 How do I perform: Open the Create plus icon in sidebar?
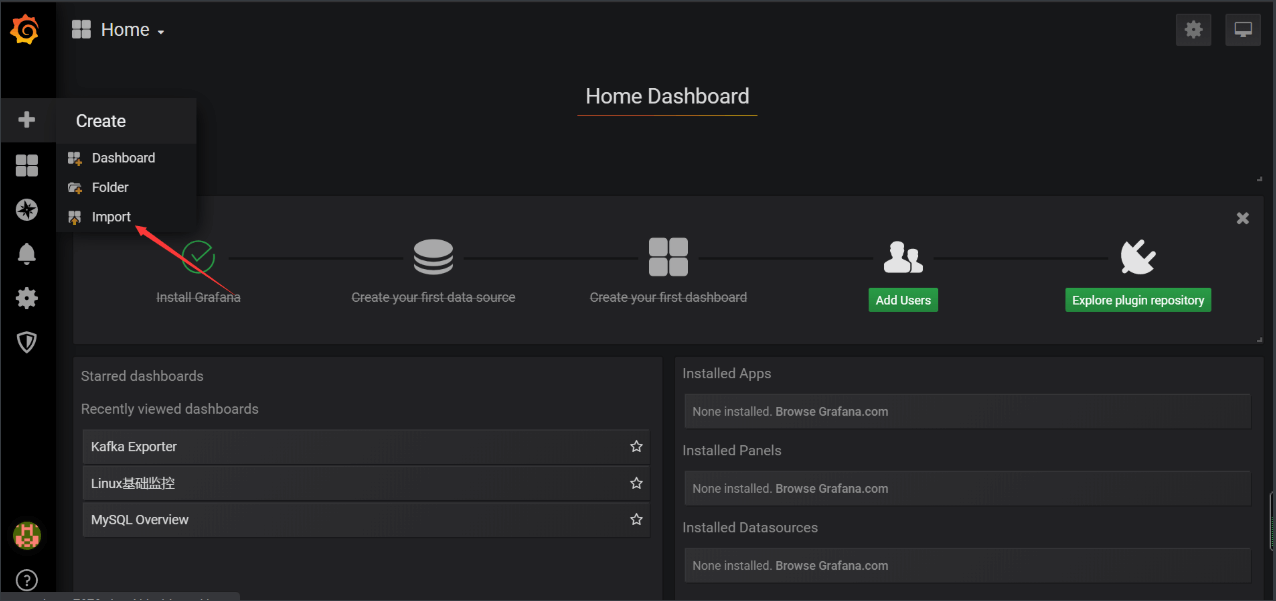point(27,120)
